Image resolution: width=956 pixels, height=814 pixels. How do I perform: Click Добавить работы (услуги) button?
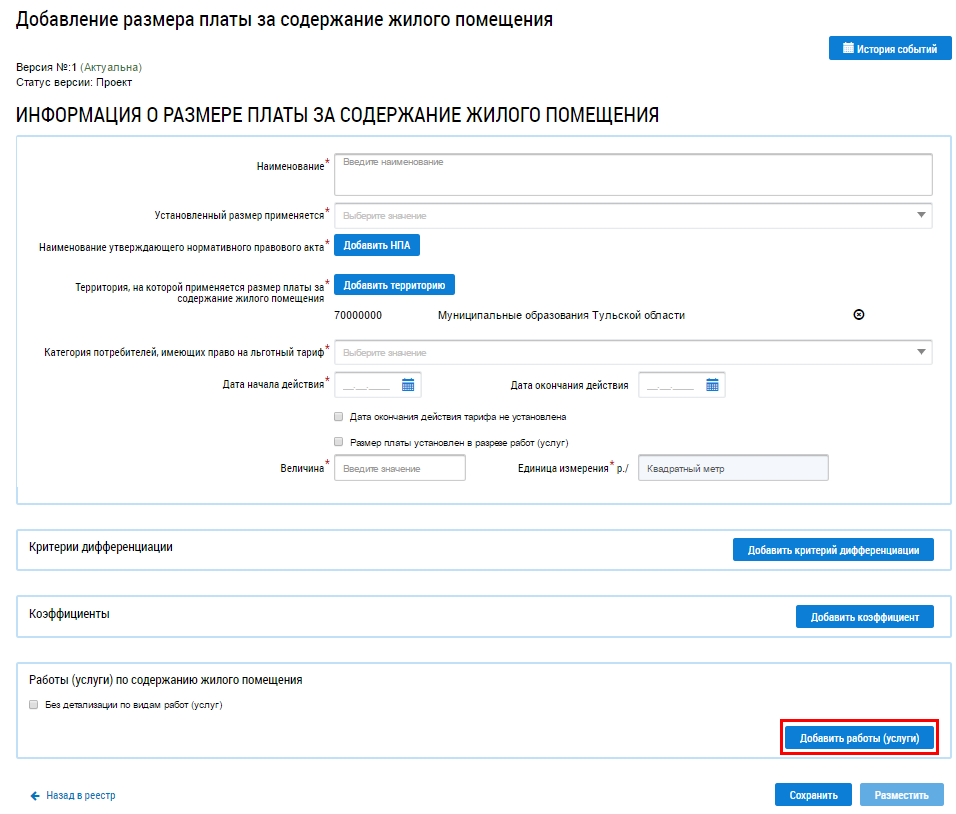(859, 738)
